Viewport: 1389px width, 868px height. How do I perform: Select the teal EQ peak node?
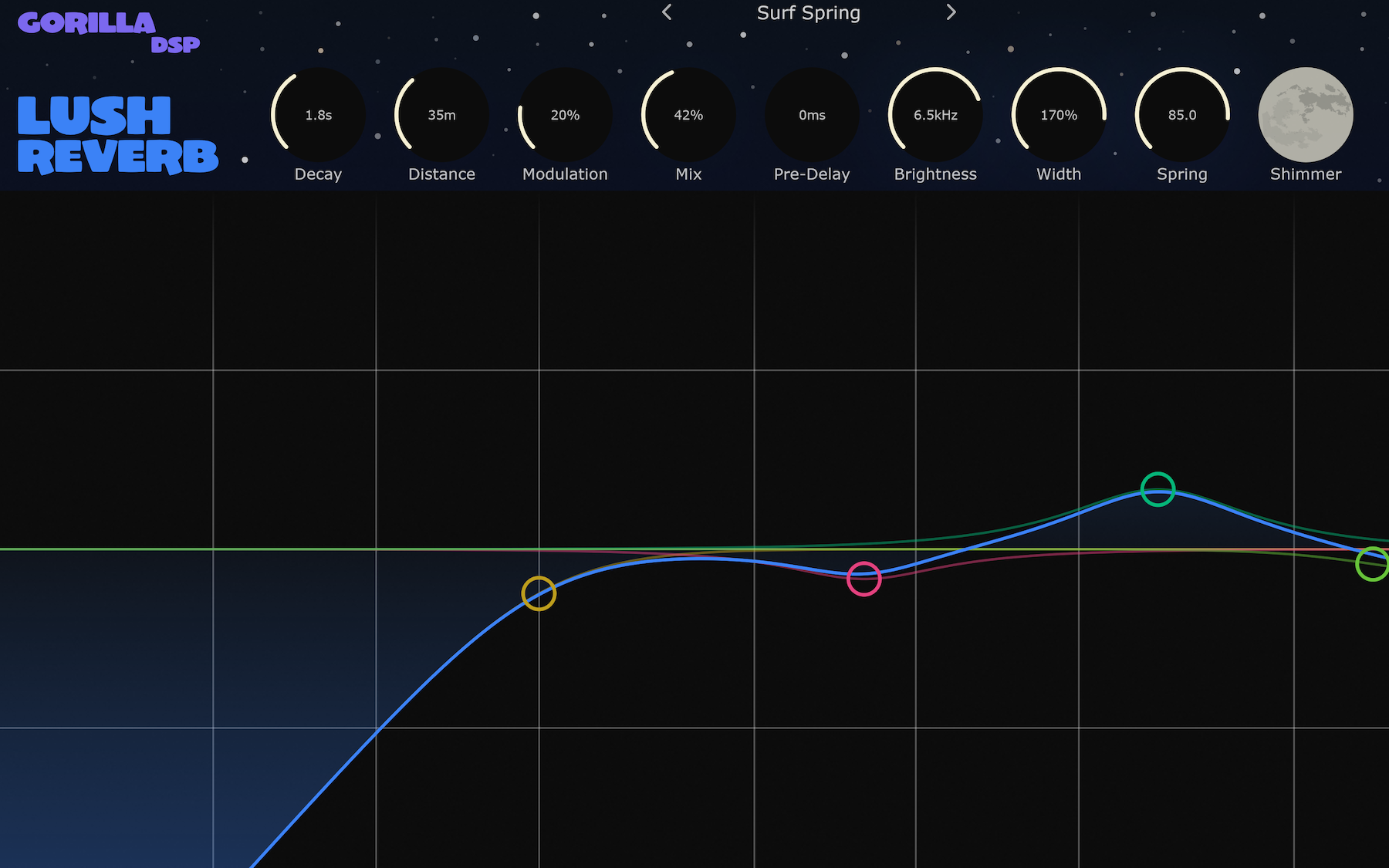coord(1157,489)
